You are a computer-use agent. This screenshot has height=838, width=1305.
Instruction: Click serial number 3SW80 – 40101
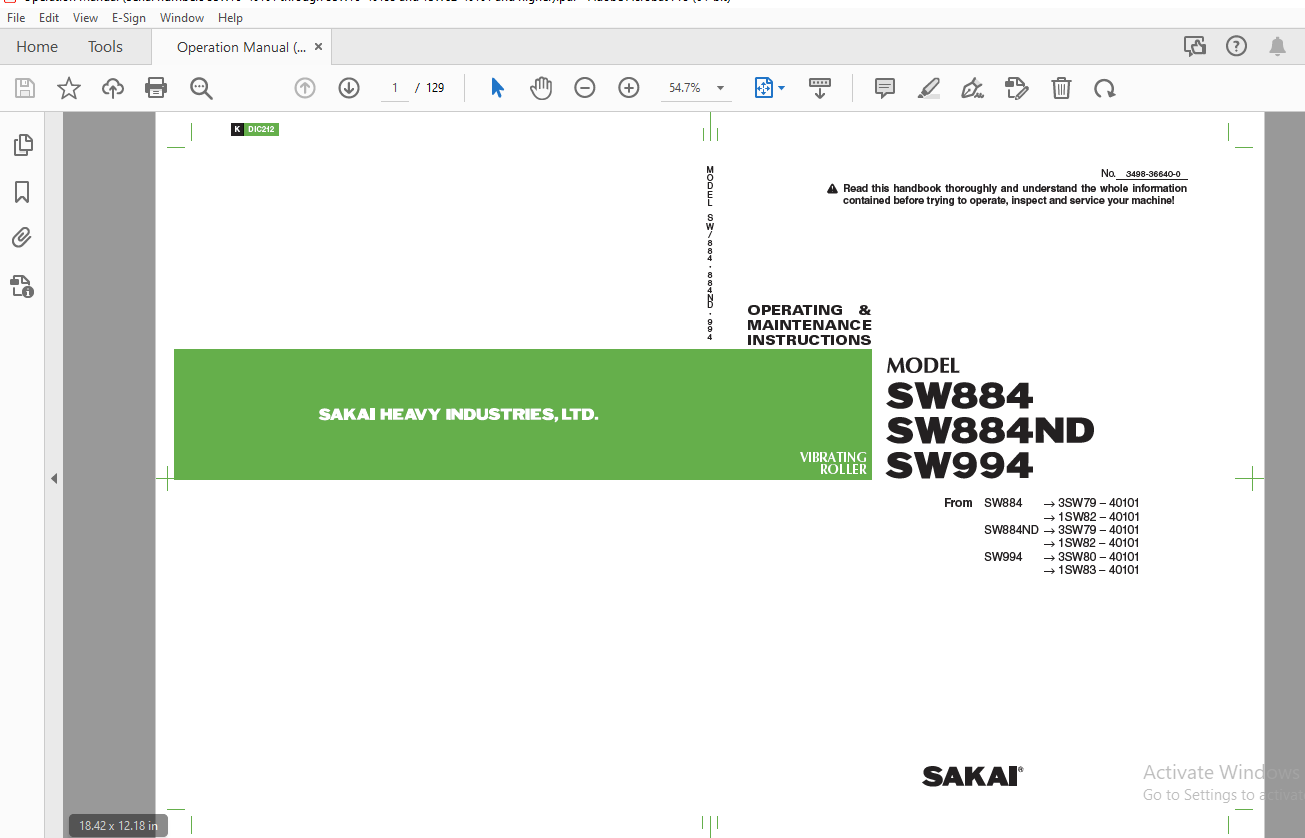click(x=1098, y=557)
